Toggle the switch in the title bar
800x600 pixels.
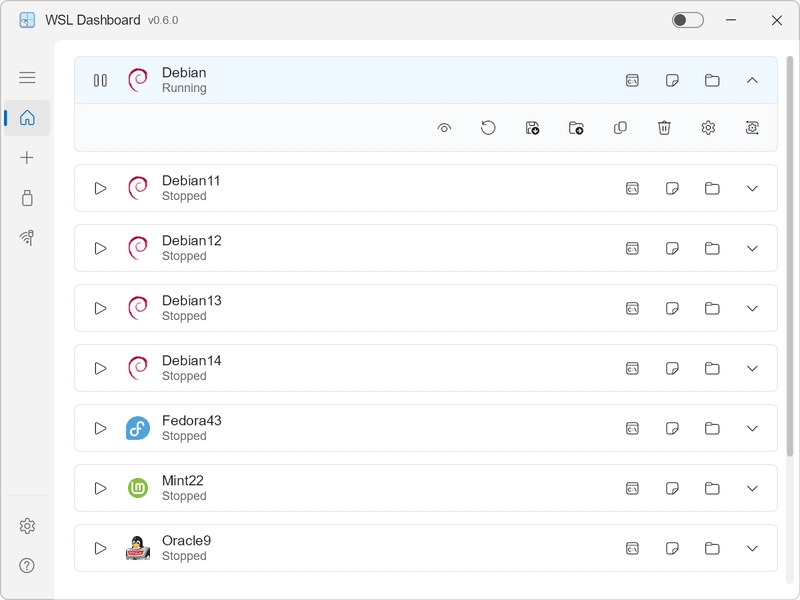pyautogui.click(x=687, y=20)
